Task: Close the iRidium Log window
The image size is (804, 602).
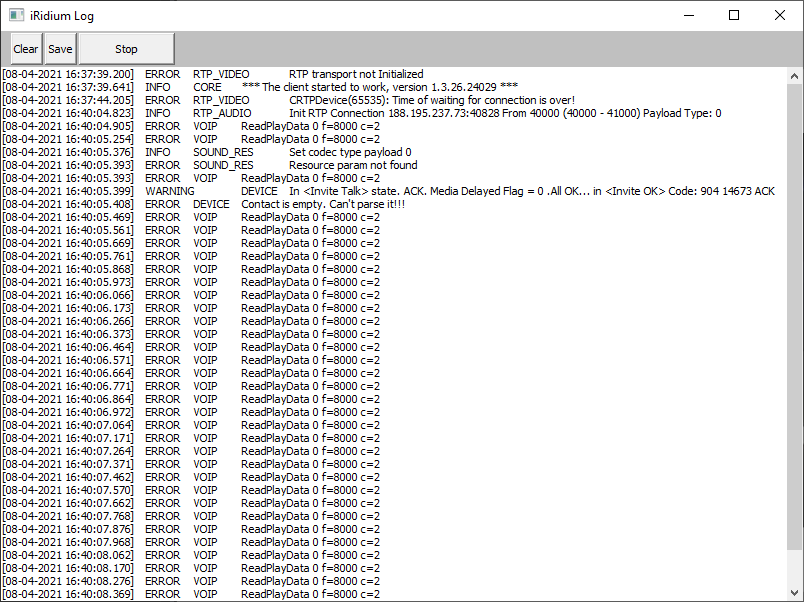Action: (780, 16)
